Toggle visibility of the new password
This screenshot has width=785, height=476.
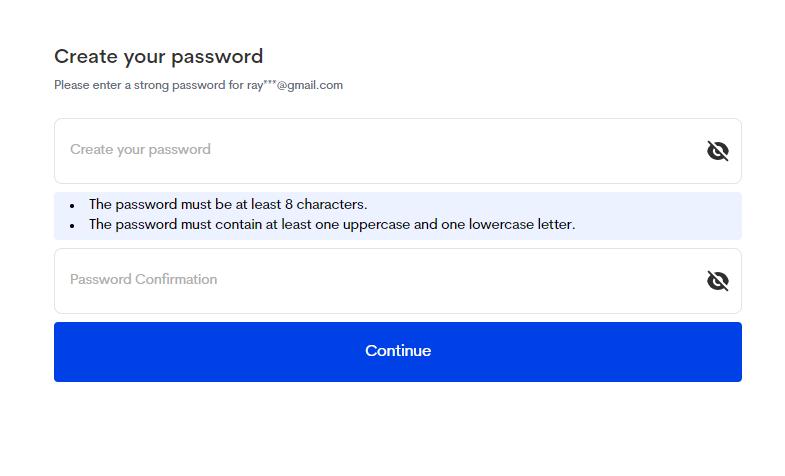[x=717, y=151]
